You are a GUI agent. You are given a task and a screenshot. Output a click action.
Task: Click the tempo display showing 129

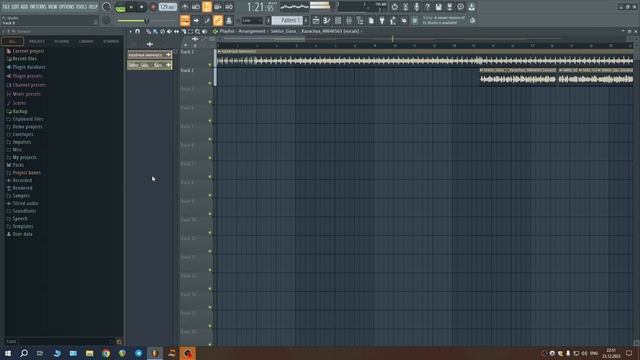coord(167,7)
